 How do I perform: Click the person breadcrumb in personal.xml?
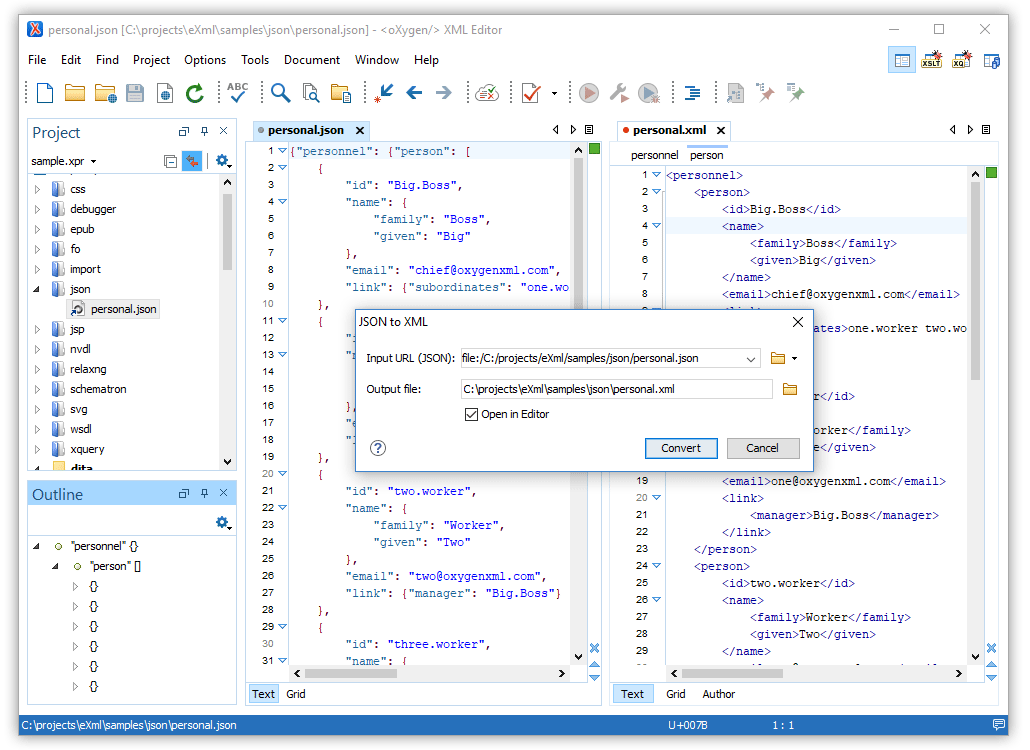click(707, 156)
